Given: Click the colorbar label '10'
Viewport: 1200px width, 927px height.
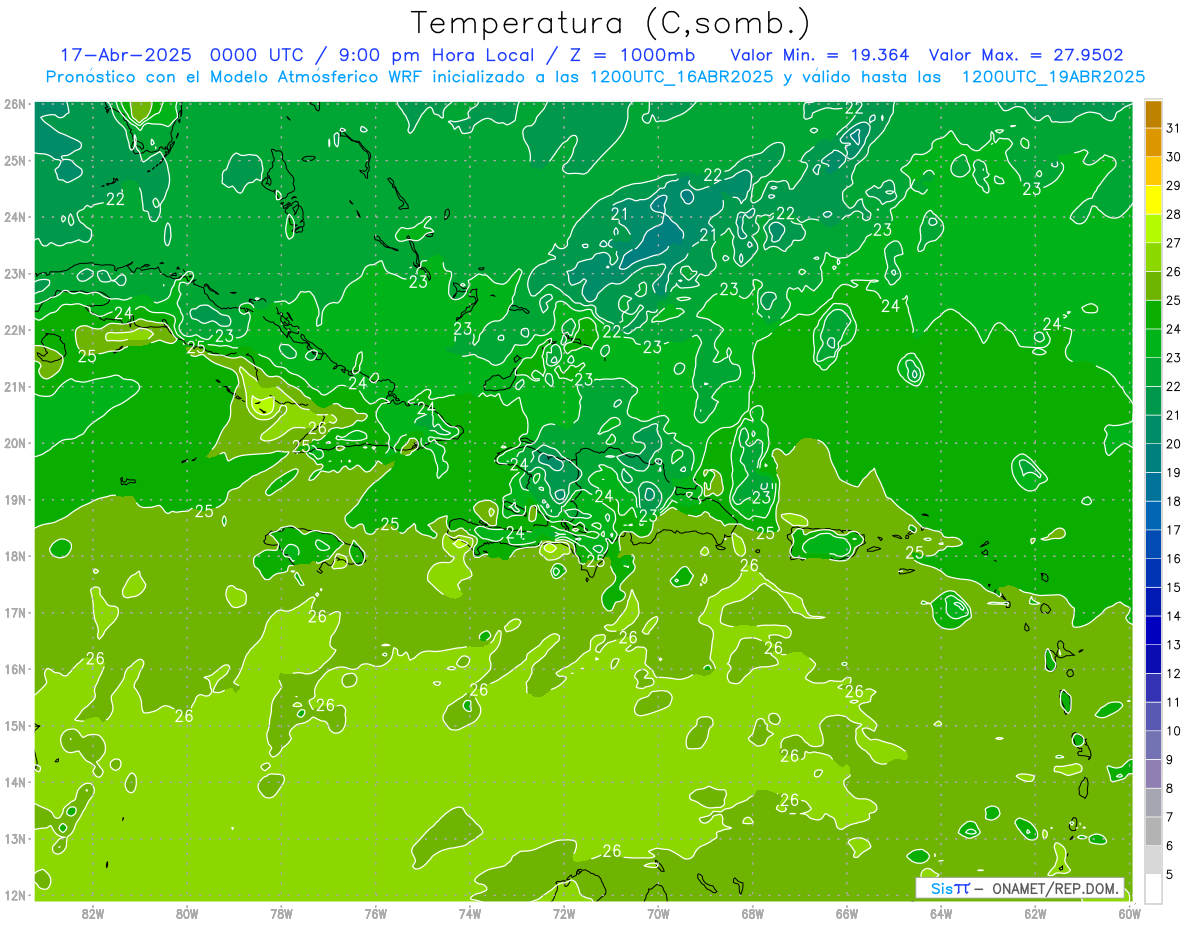Looking at the screenshot, I should (x=1173, y=731).
